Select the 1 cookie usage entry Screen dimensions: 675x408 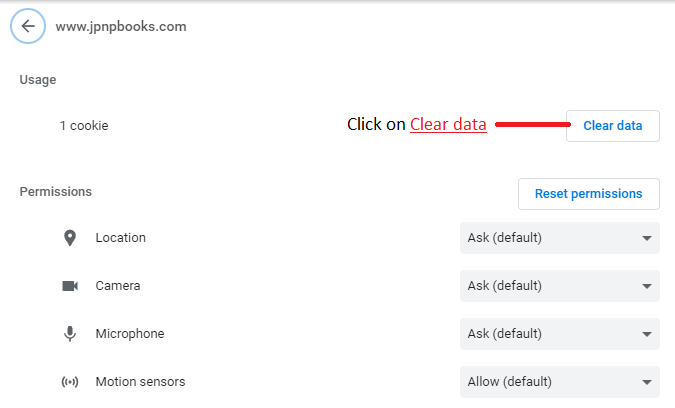84,126
